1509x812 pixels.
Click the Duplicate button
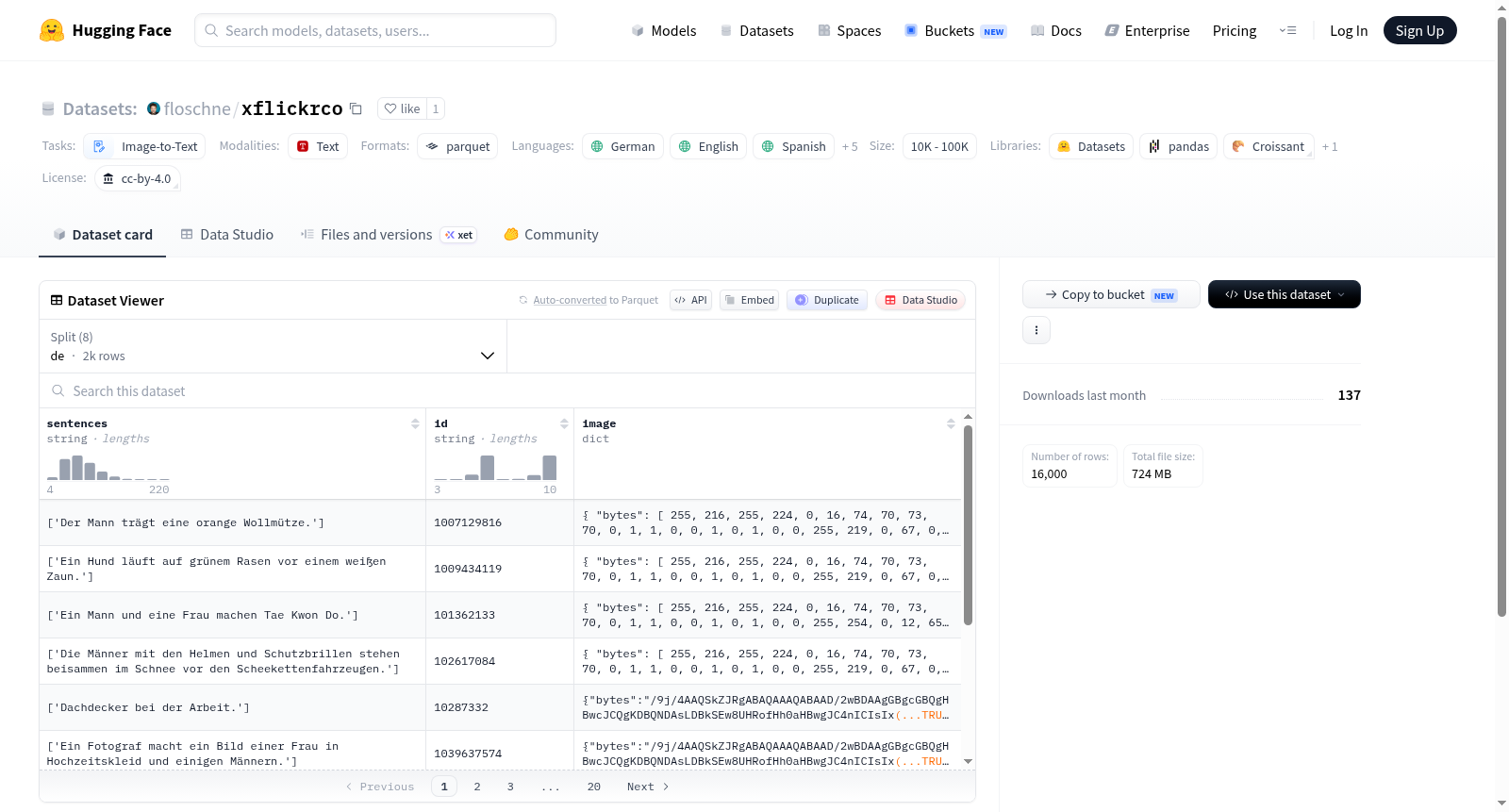click(x=827, y=300)
